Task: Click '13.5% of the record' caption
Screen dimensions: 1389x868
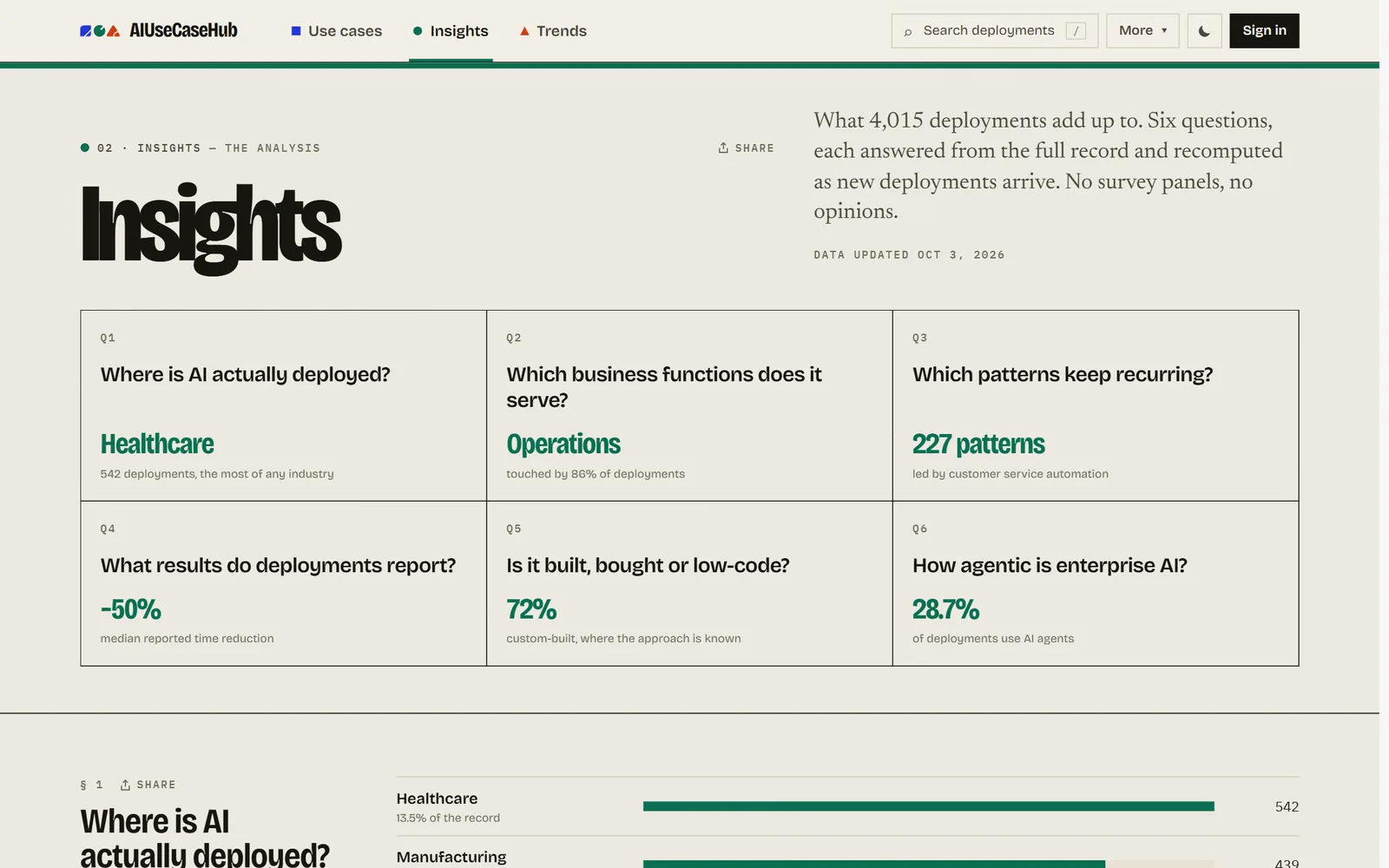Action: pos(448,818)
